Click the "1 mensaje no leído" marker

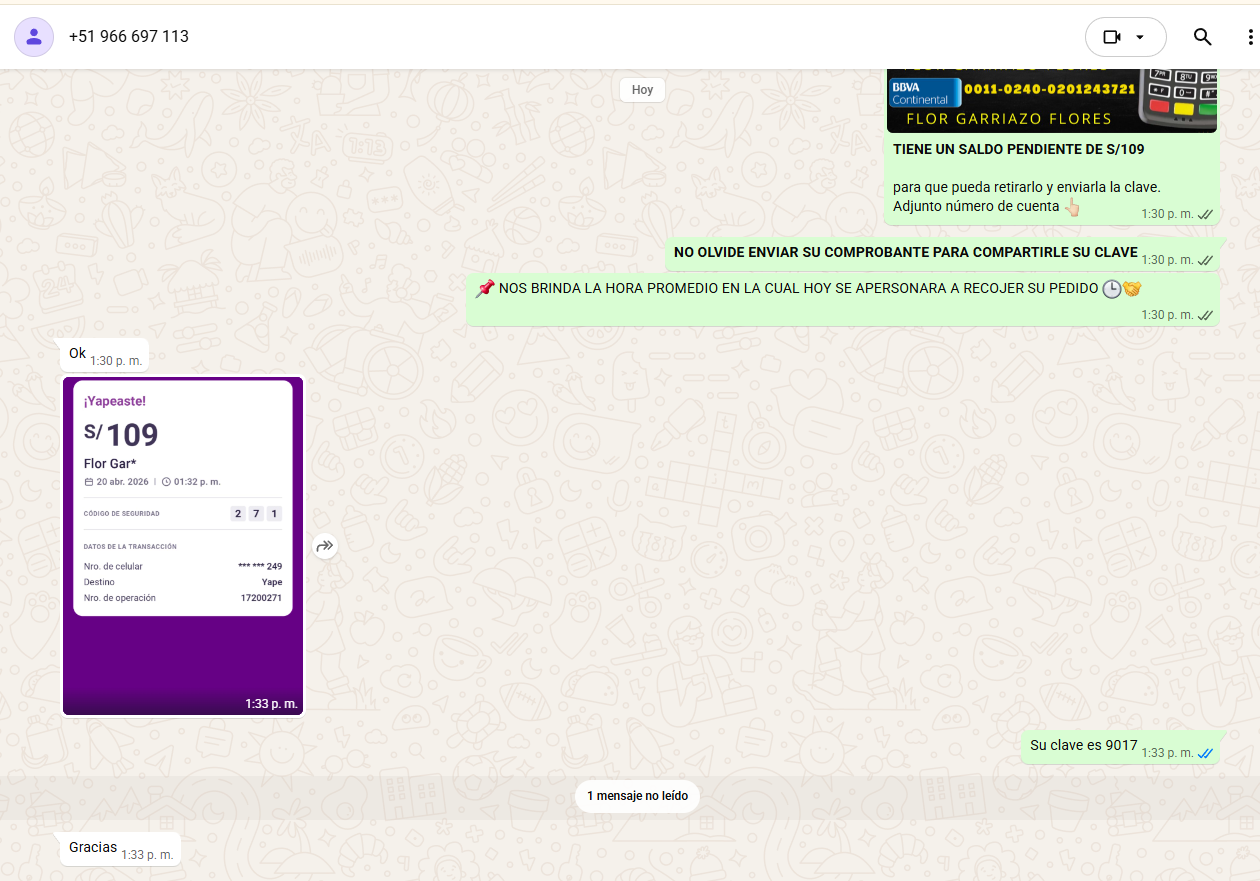637,796
